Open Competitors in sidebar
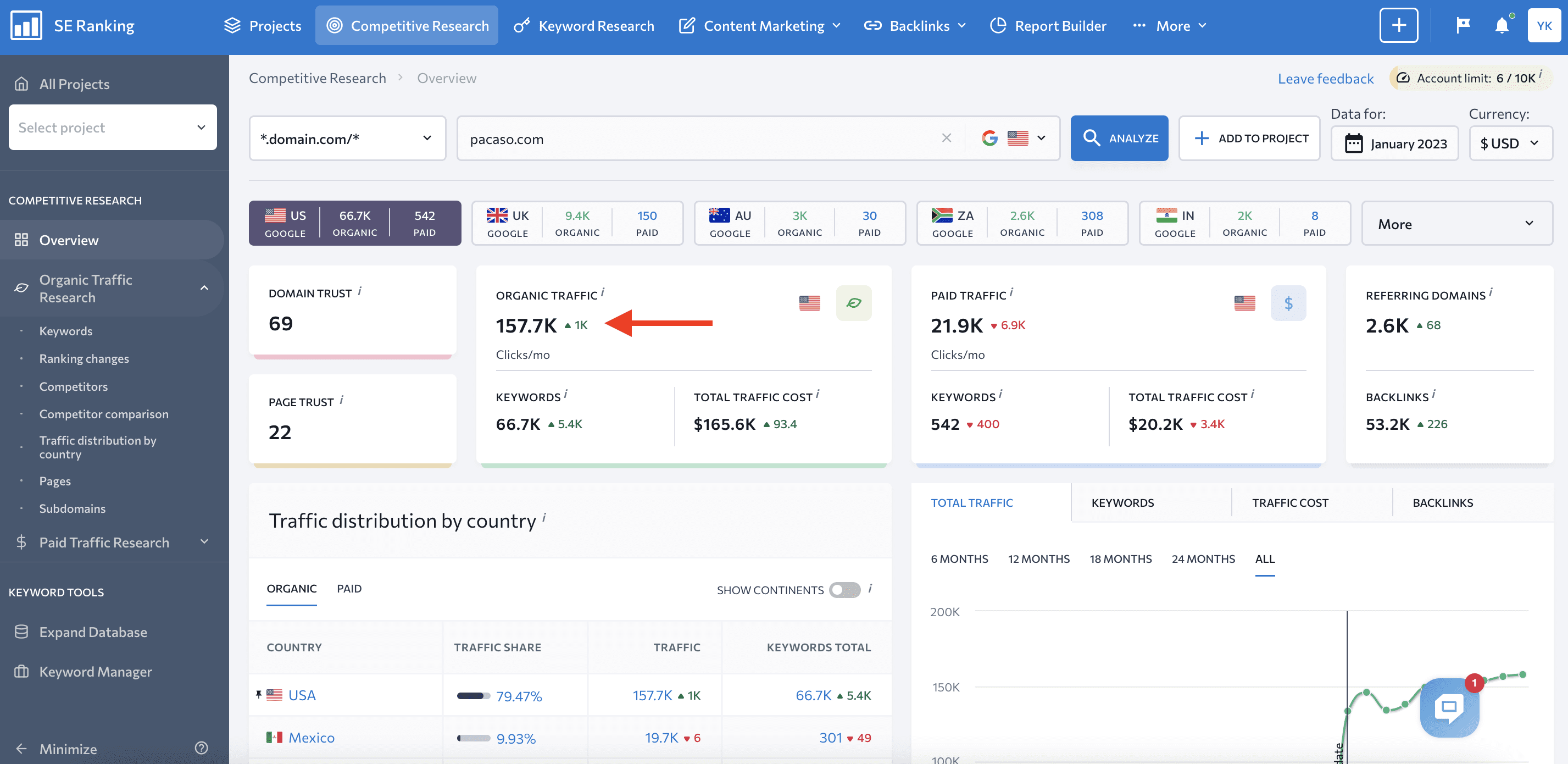 point(73,386)
